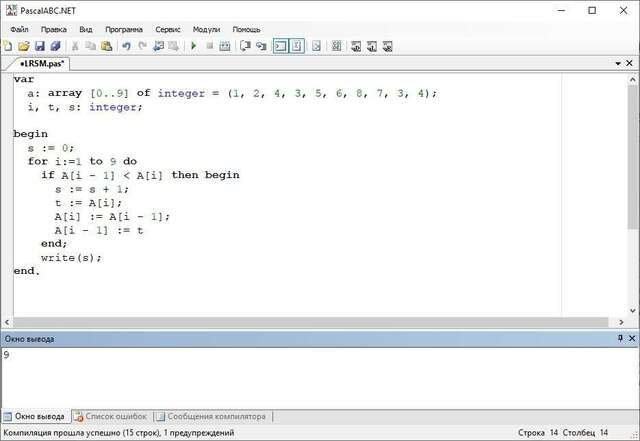The image size is (640, 441).
Task: Toggle the output window toolbar button
Action: (x=281, y=46)
